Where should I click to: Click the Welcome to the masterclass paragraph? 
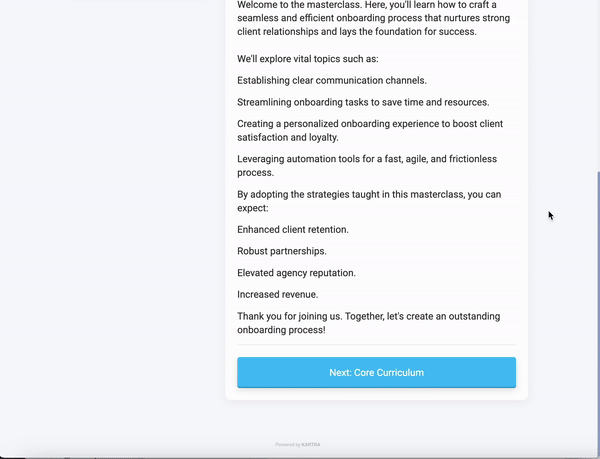click(372, 18)
